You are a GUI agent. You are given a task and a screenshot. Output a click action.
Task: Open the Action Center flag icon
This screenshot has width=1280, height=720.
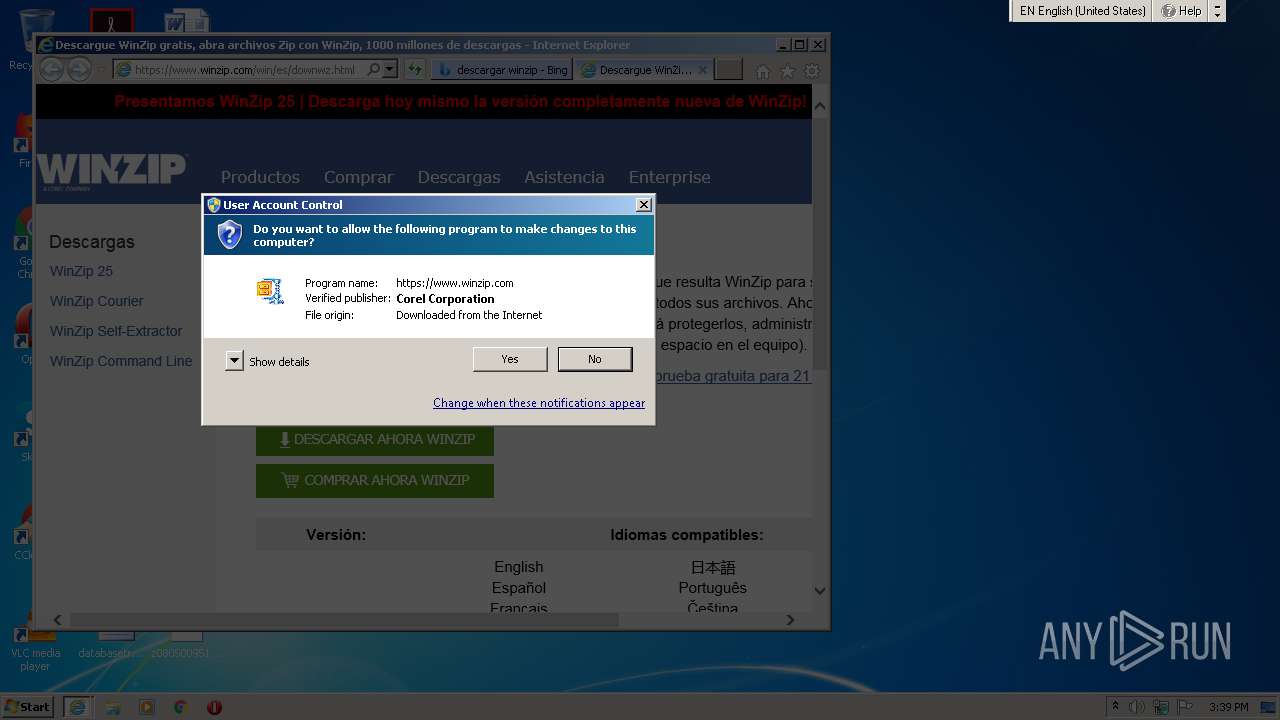click(x=1186, y=707)
